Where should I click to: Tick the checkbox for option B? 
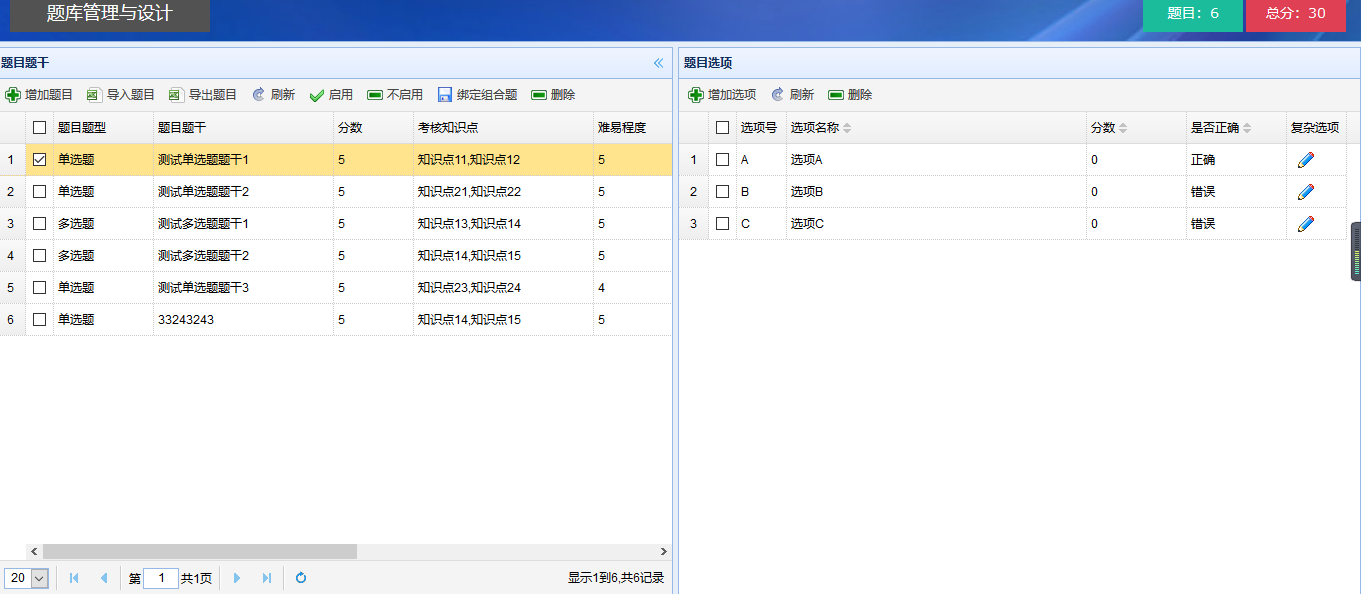(x=722, y=192)
